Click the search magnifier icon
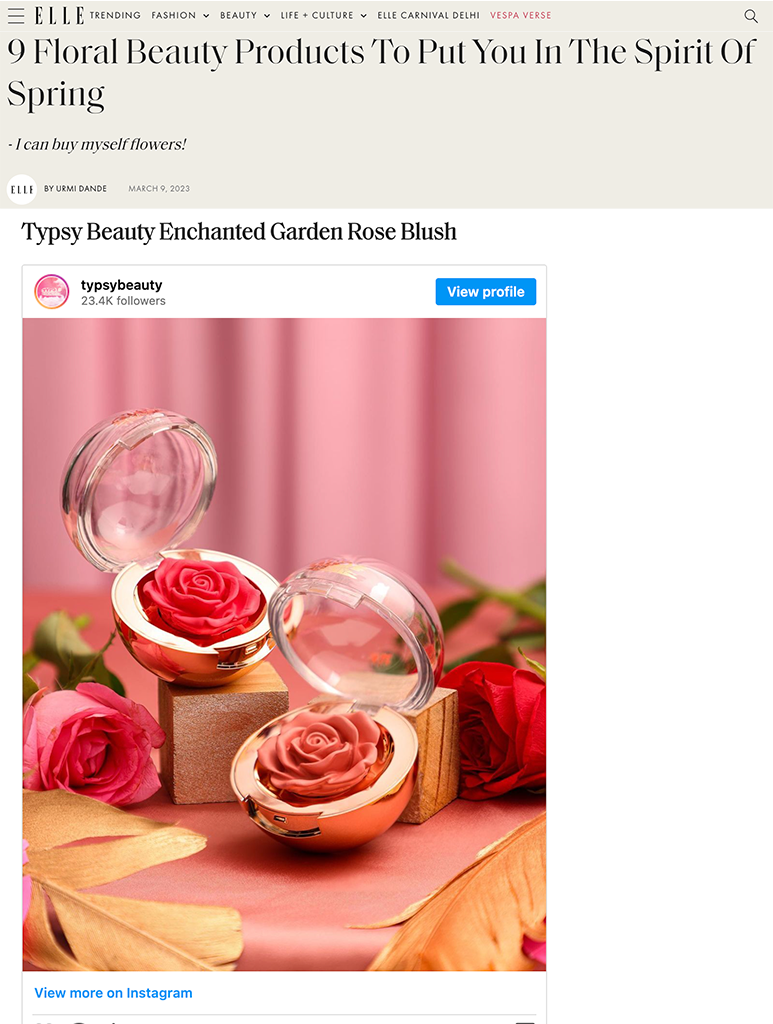Viewport: 773px width, 1024px height. click(x=751, y=16)
